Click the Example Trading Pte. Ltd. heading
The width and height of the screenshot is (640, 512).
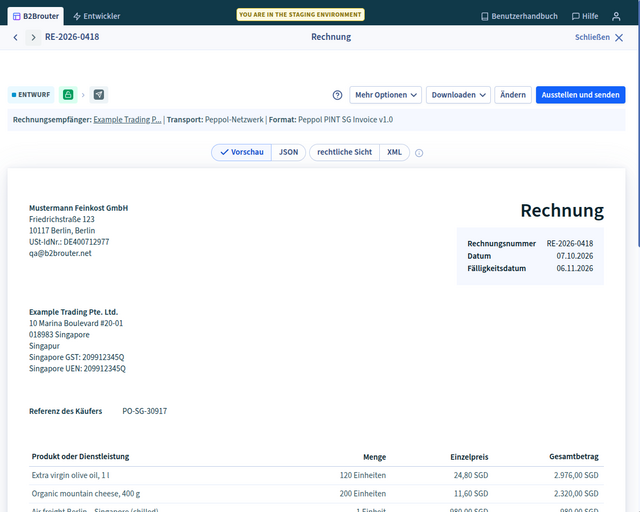coord(73,312)
